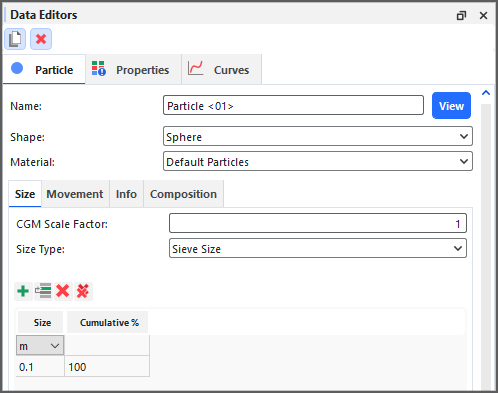Click the size cell with value 0.1
The height and width of the screenshot is (393, 498).
click(40, 367)
